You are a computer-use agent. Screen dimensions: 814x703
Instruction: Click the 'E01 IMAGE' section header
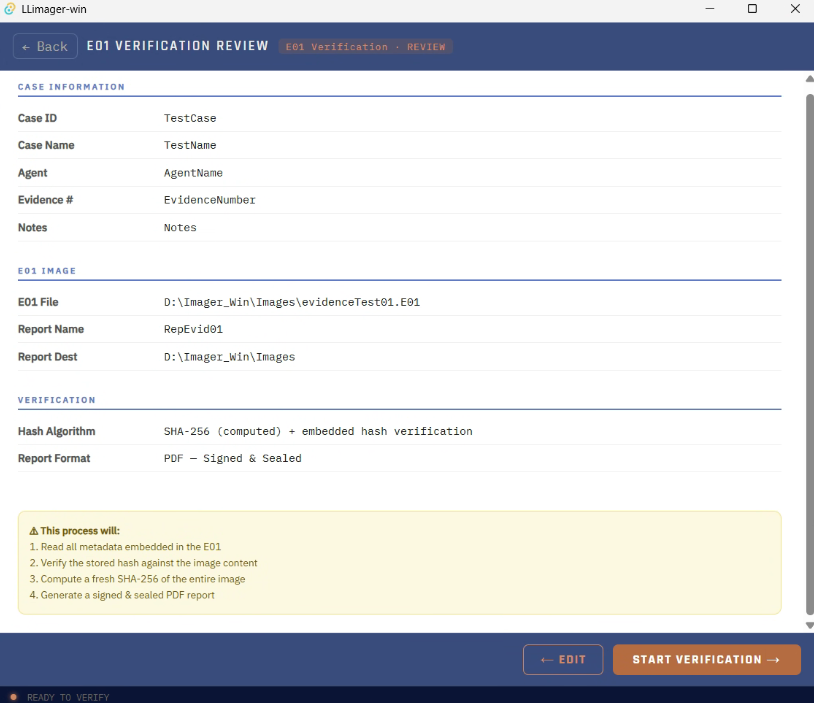[x=47, y=271]
